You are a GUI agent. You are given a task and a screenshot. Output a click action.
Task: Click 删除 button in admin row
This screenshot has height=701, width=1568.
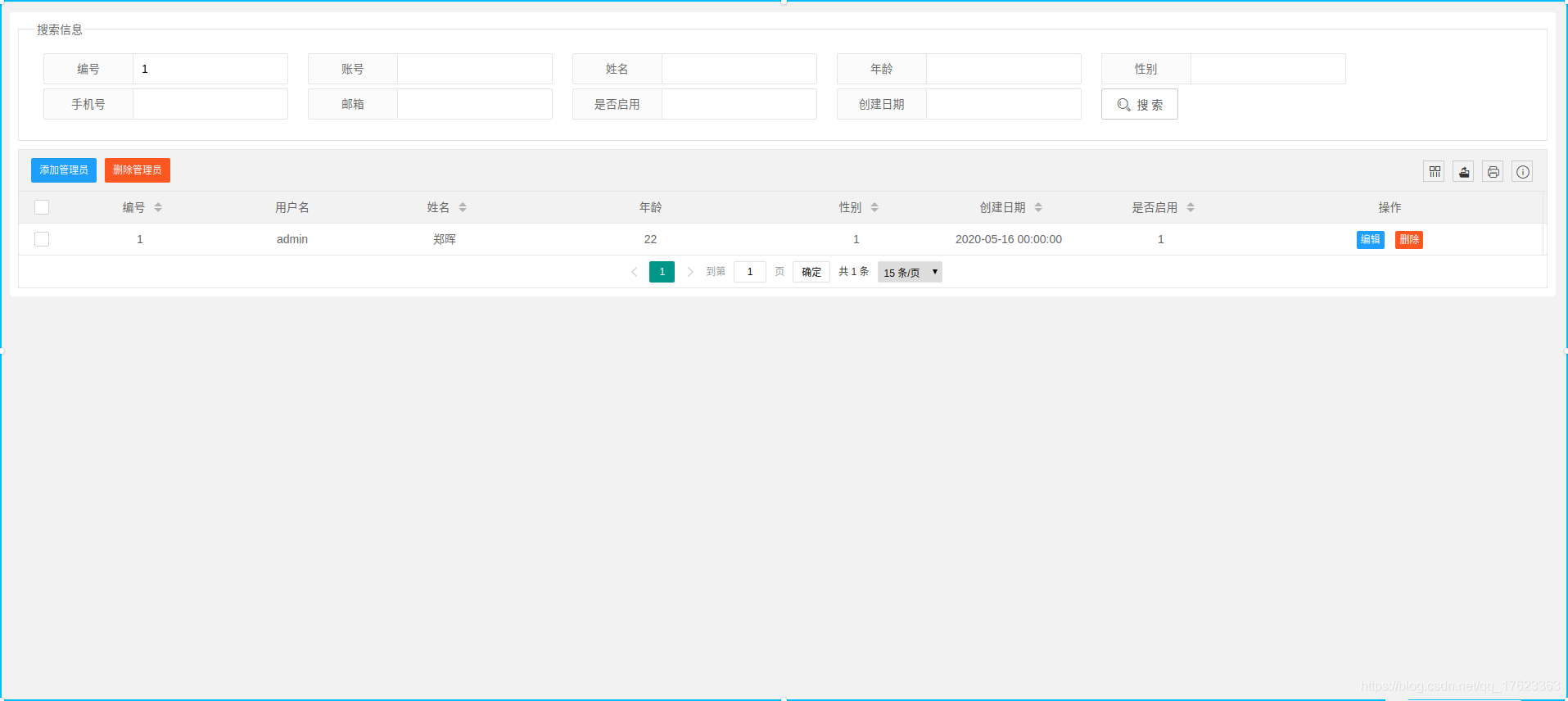tap(1408, 239)
